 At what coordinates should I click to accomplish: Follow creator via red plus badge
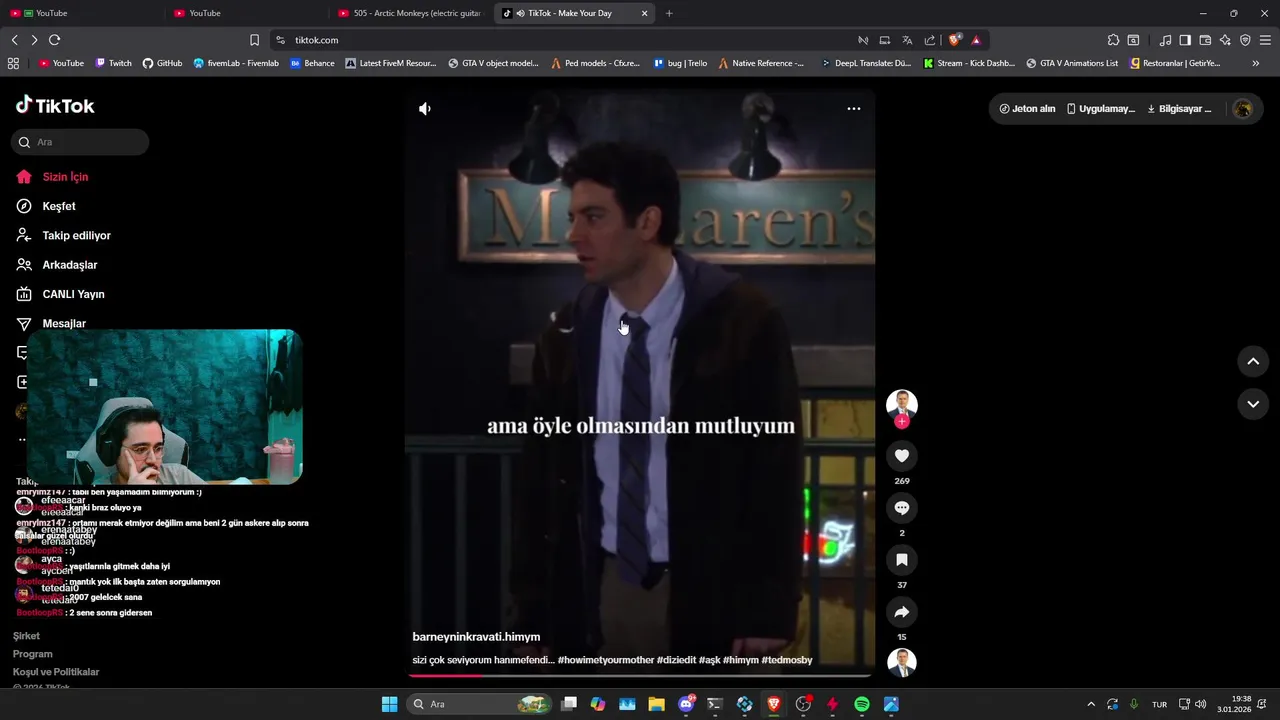coord(902,422)
